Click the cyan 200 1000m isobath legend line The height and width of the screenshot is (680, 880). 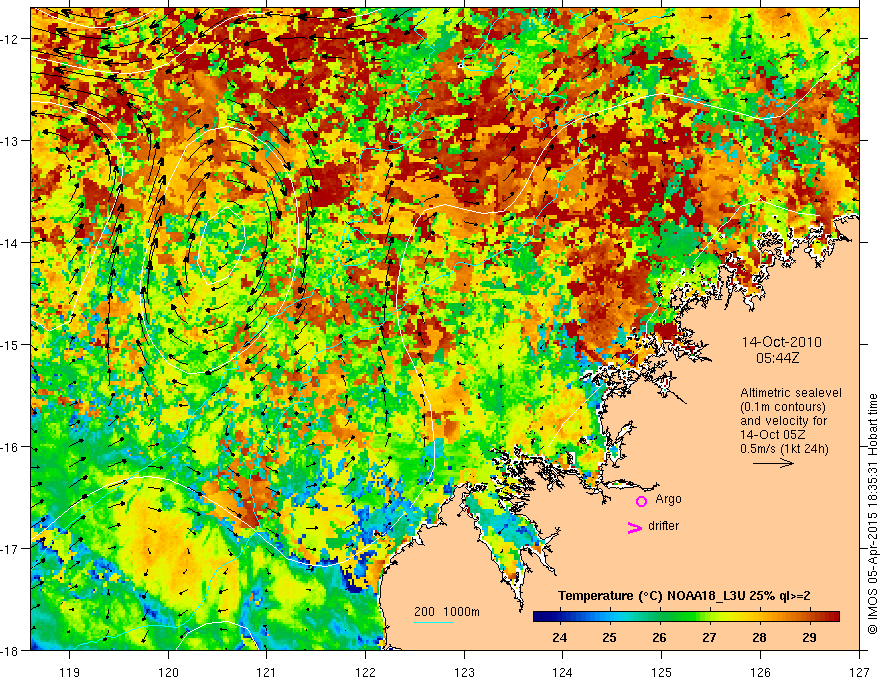(434, 622)
